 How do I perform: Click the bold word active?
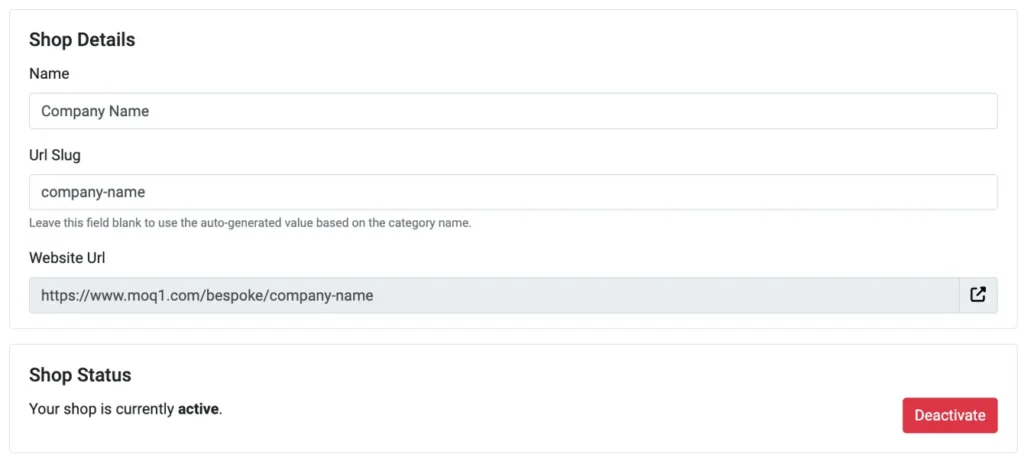pyautogui.click(x=199, y=410)
